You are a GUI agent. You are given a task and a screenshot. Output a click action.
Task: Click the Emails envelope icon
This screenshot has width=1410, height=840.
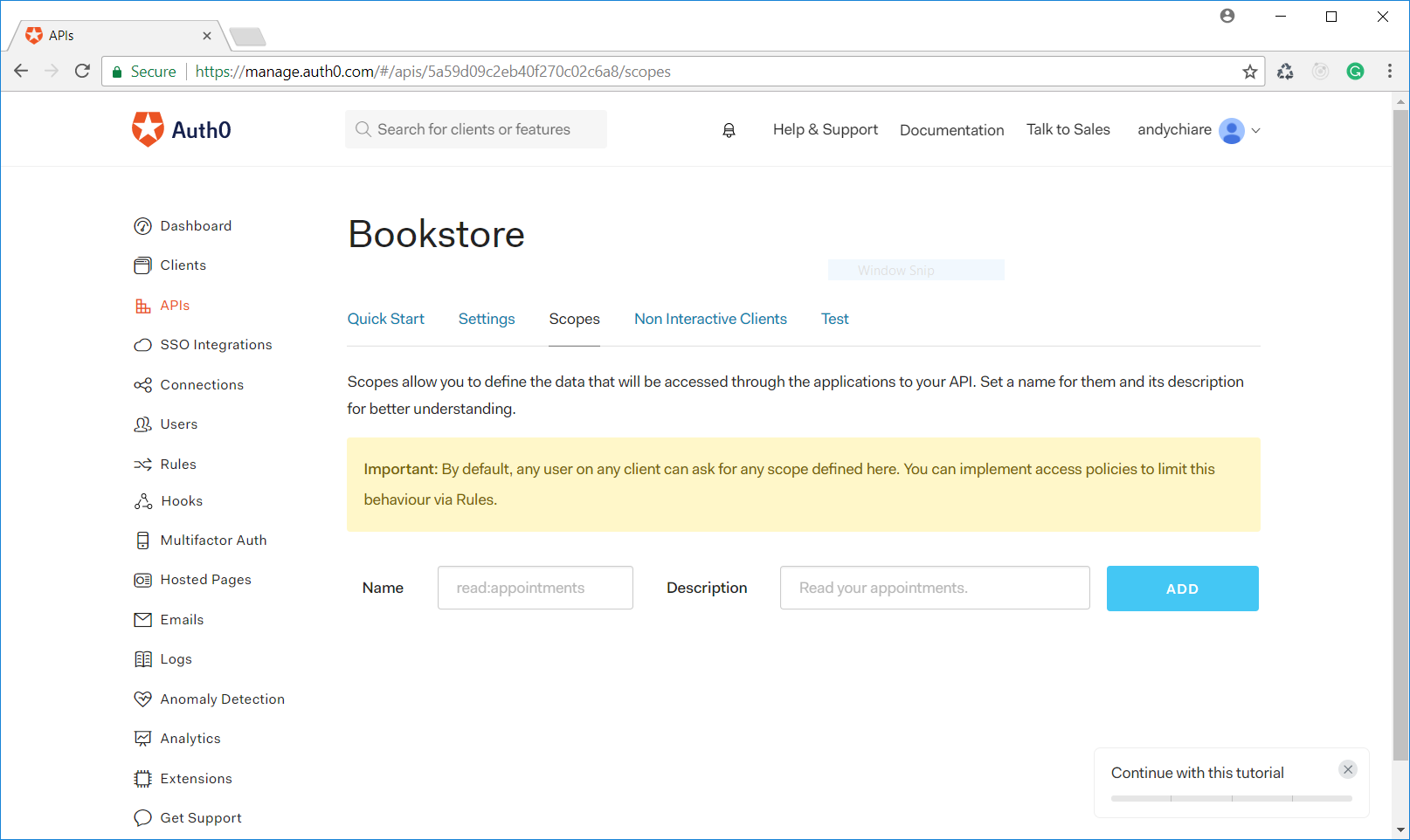click(142, 620)
